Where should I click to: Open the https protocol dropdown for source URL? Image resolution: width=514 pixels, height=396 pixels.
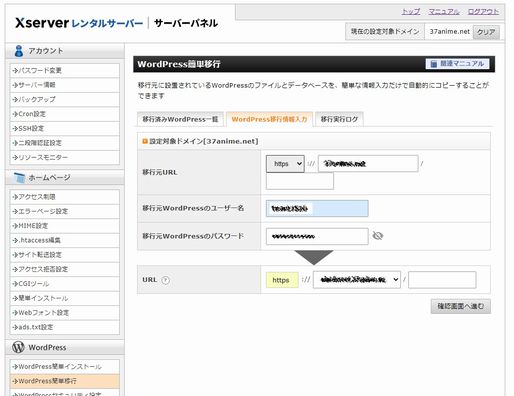(x=285, y=164)
